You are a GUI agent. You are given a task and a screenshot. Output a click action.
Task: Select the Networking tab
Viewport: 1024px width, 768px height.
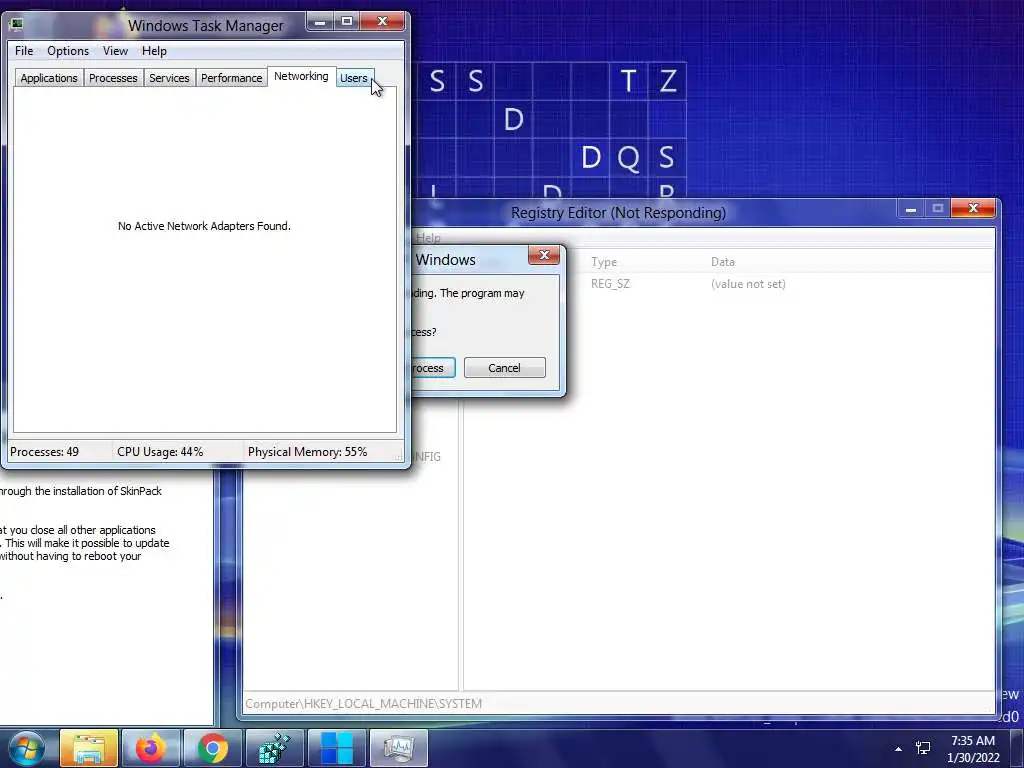point(301,76)
